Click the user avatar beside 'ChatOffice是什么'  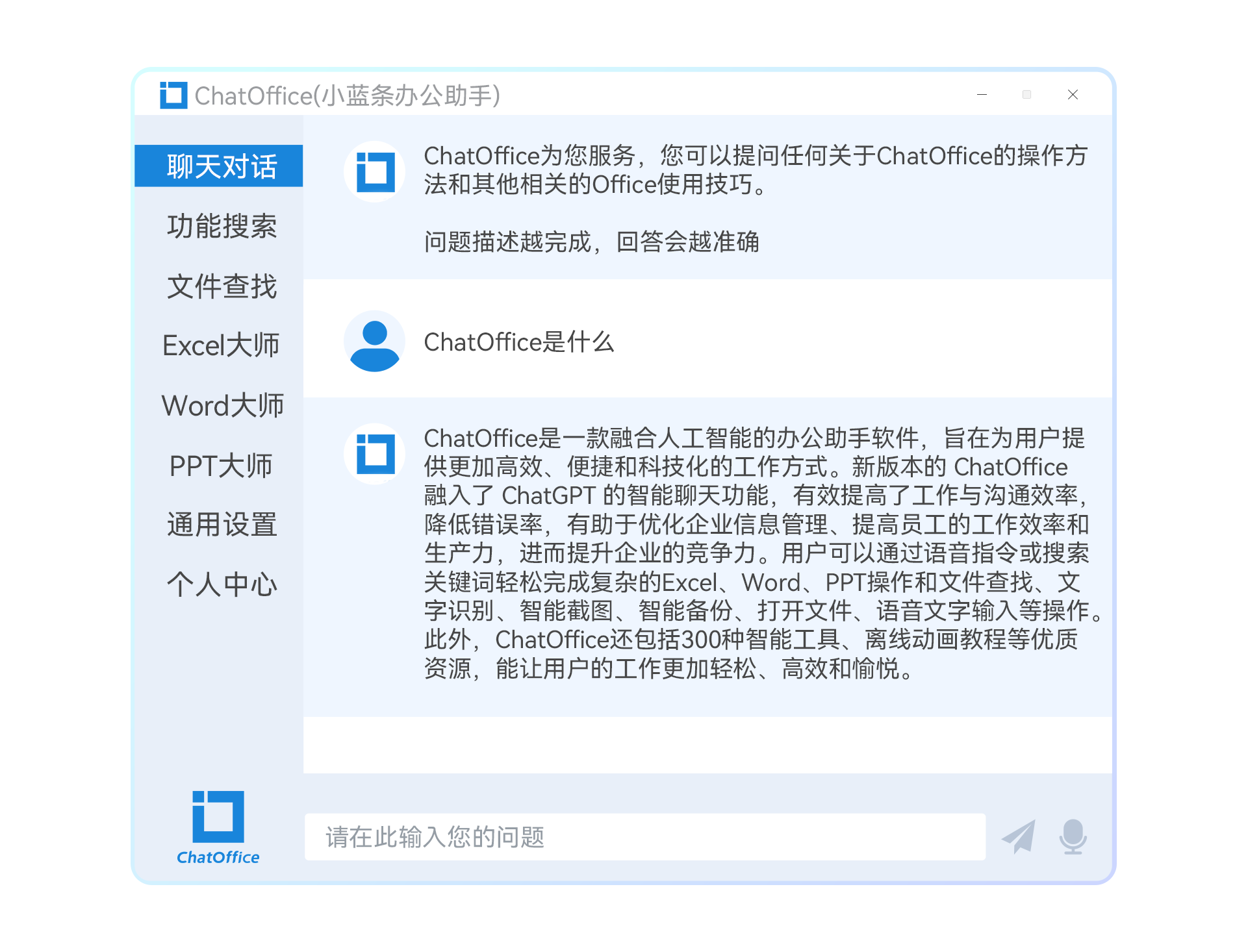click(x=374, y=341)
